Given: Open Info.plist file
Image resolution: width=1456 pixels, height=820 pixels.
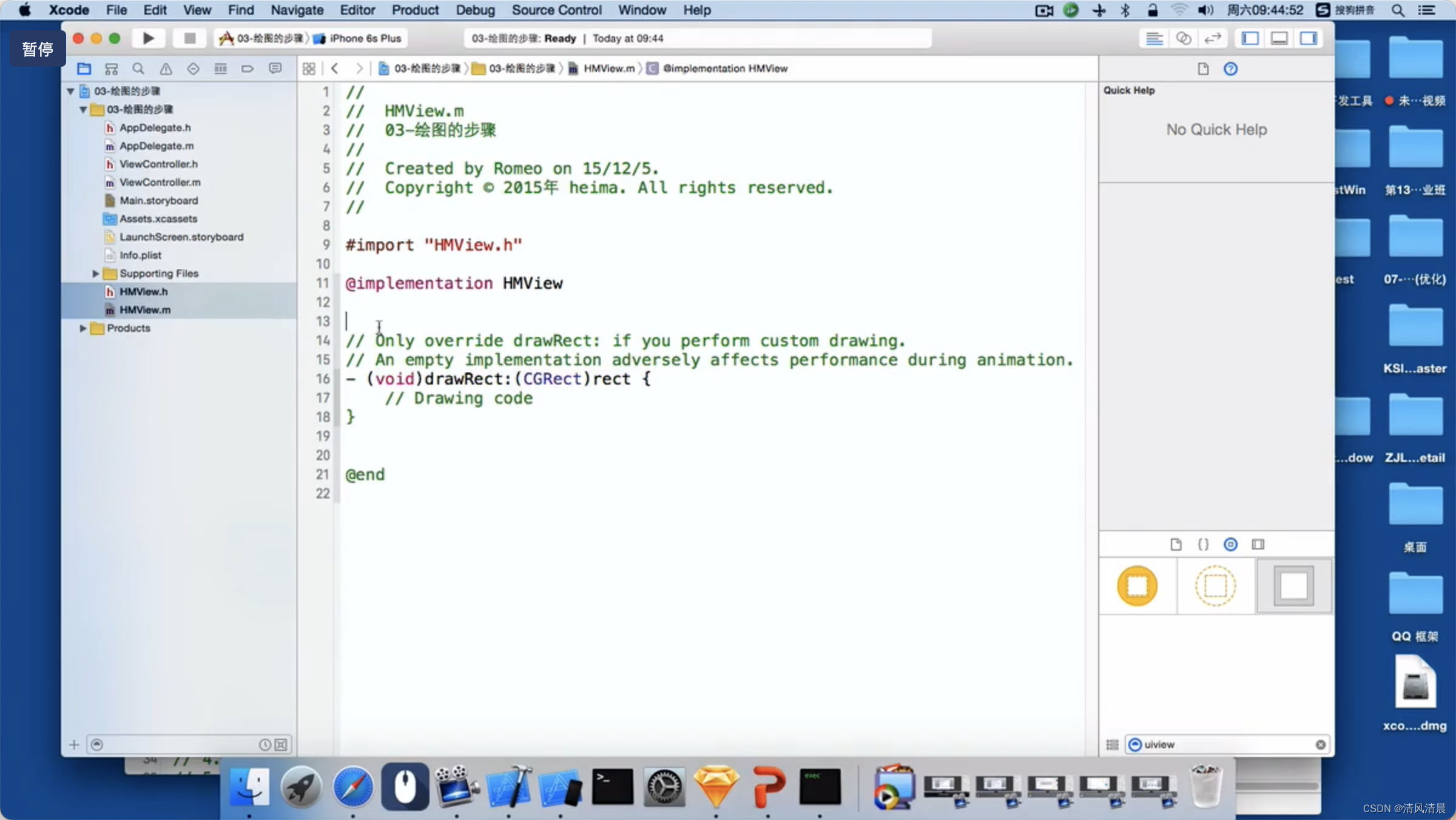Looking at the screenshot, I should point(140,255).
